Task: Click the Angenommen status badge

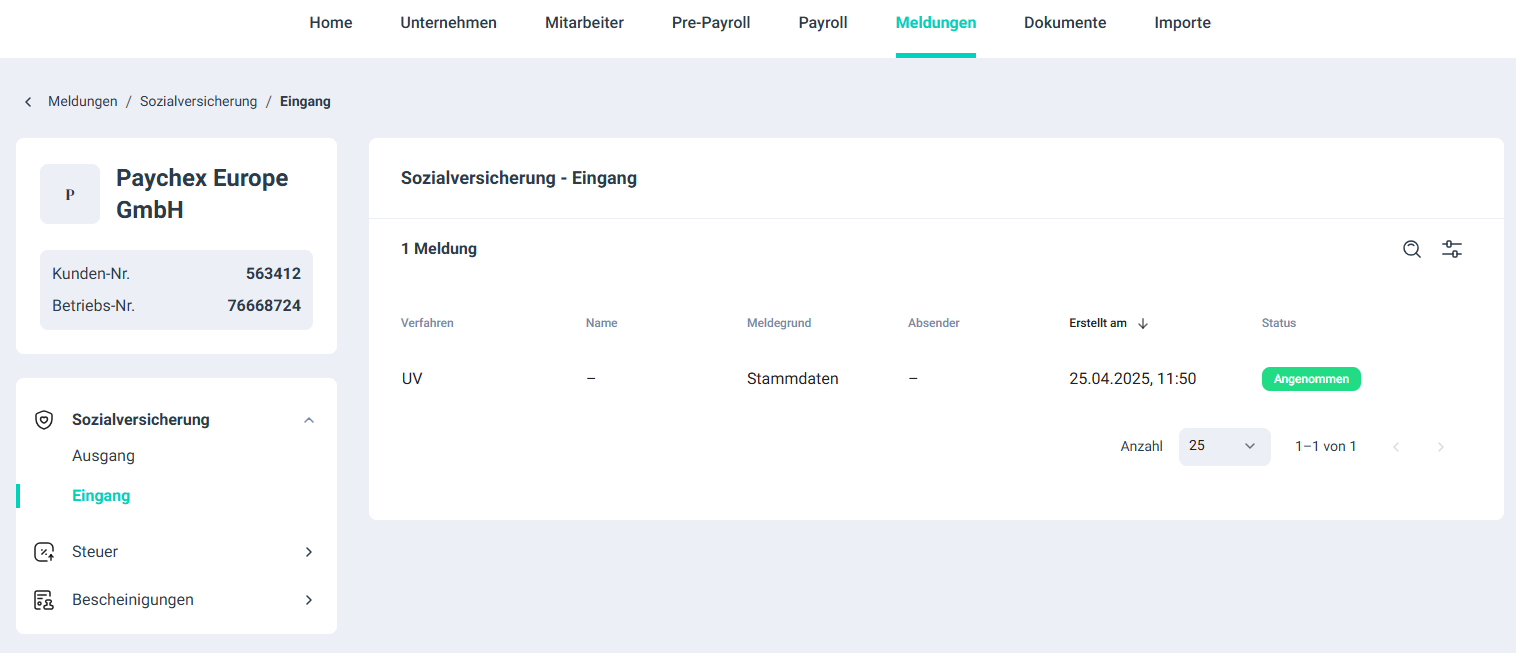Action: (1310, 379)
